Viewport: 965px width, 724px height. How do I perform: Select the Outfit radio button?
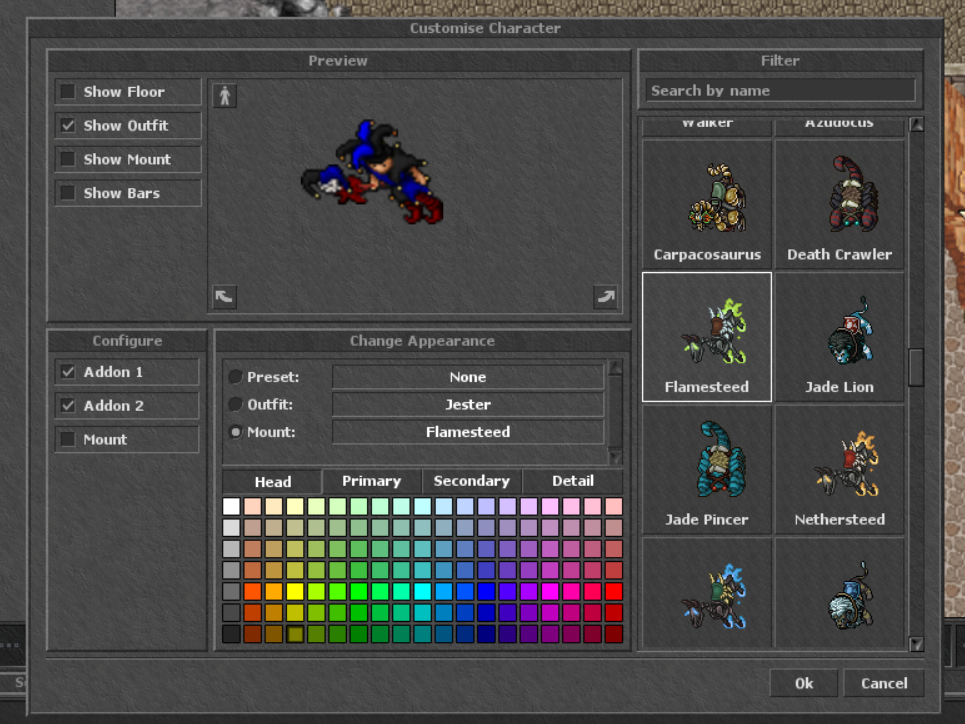tap(235, 404)
